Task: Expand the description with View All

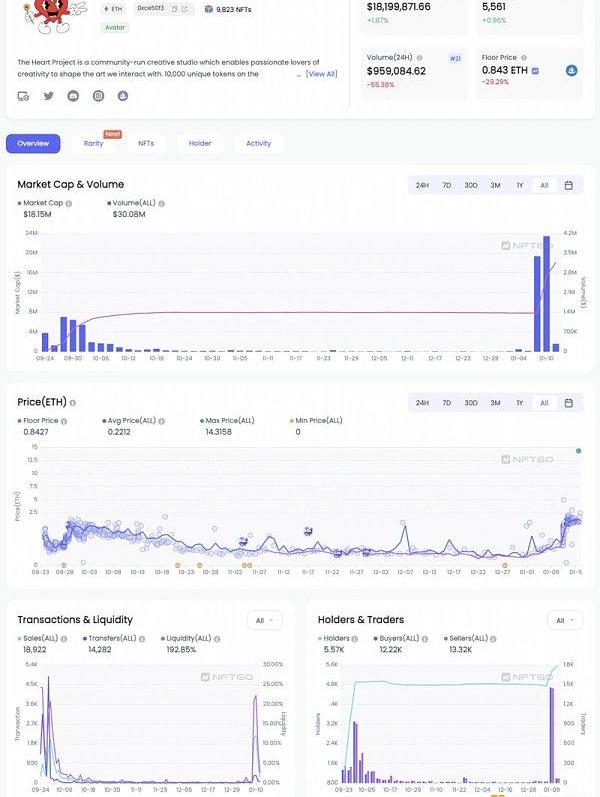Action: [321, 74]
